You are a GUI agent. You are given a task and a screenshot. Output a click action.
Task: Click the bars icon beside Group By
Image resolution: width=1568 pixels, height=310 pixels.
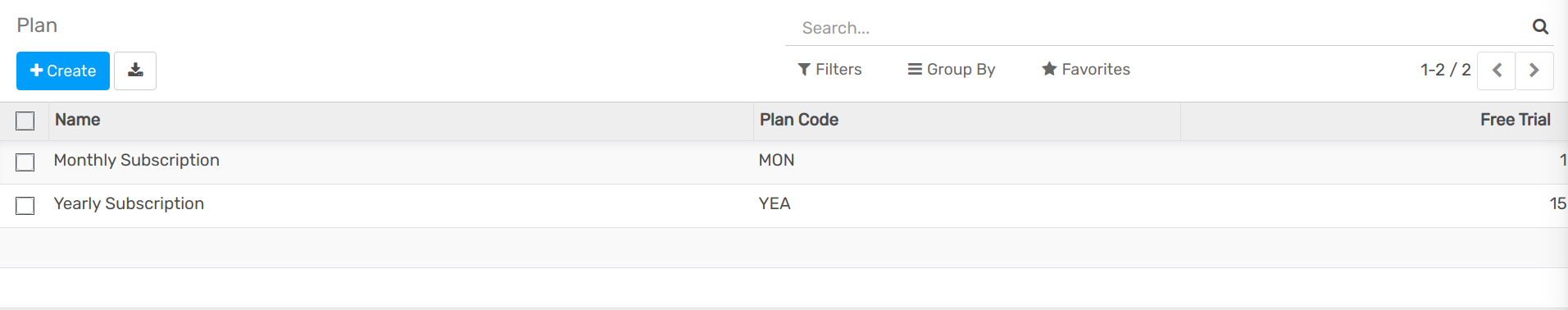(x=915, y=70)
